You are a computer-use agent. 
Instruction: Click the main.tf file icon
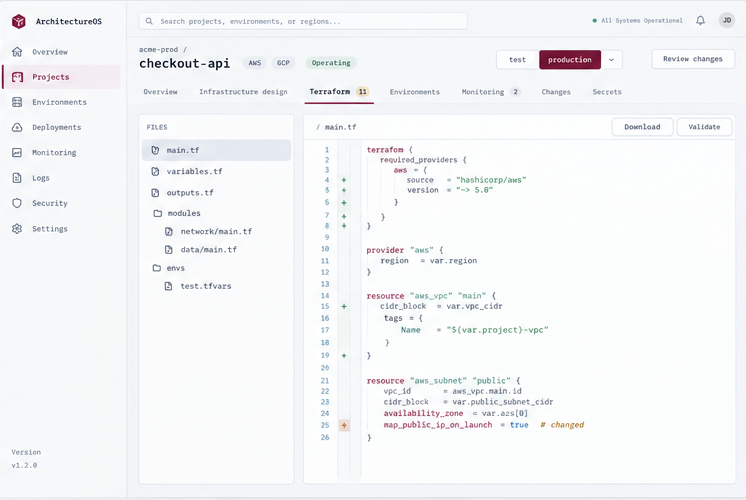pyautogui.click(x=155, y=150)
